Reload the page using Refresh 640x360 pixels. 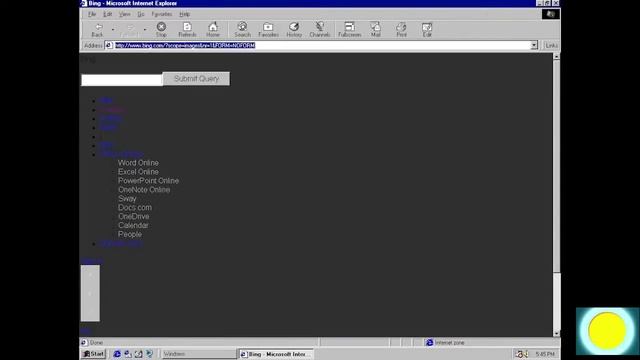[187, 30]
